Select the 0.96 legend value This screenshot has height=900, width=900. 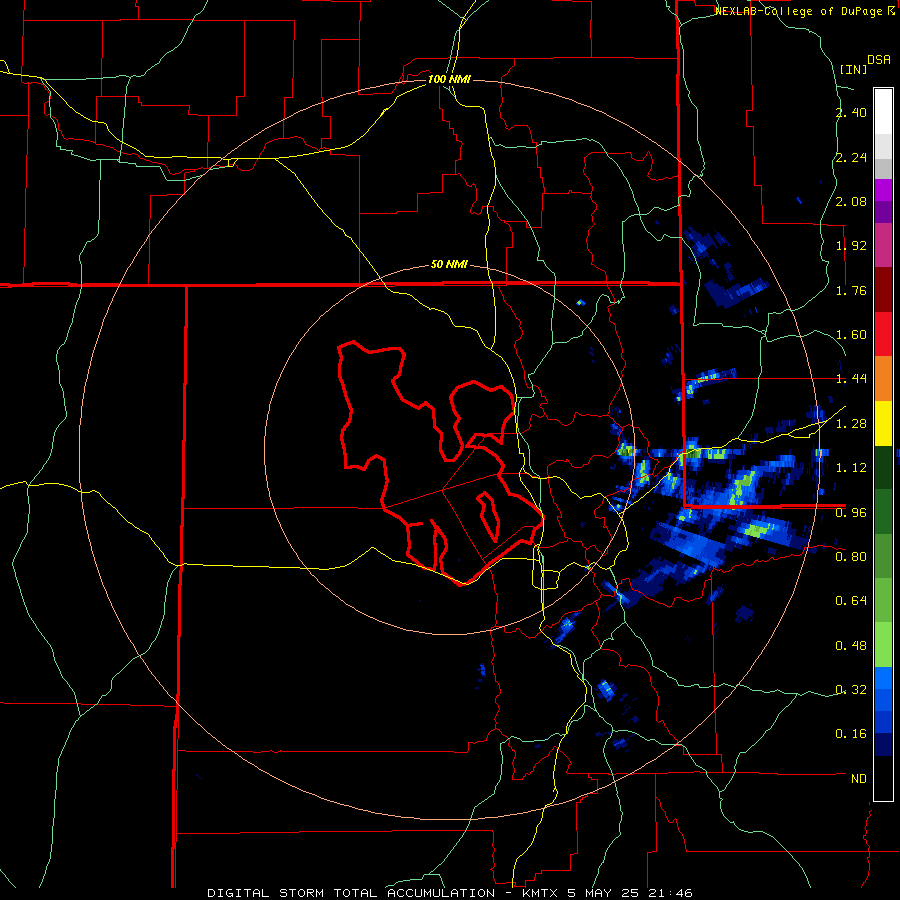[x=851, y=513]
